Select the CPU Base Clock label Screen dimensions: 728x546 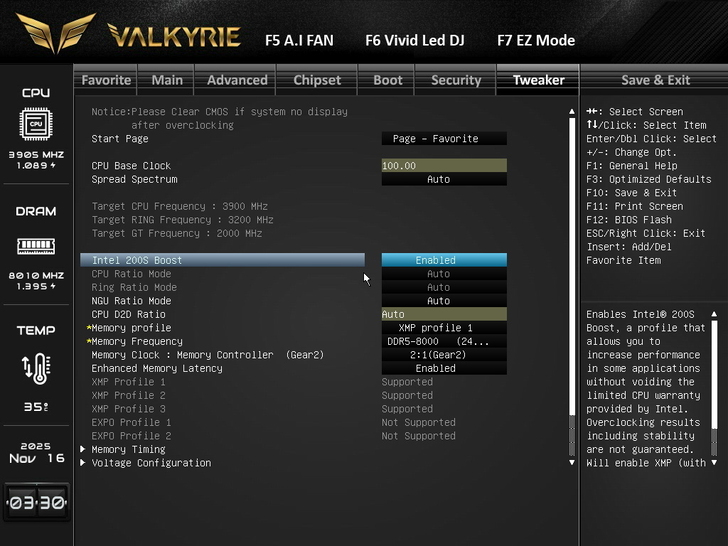pyautogui.click(x=131, y=166)
